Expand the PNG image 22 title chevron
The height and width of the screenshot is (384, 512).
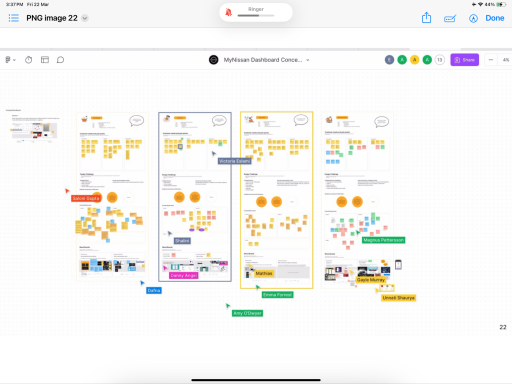(x=85, y=18)
